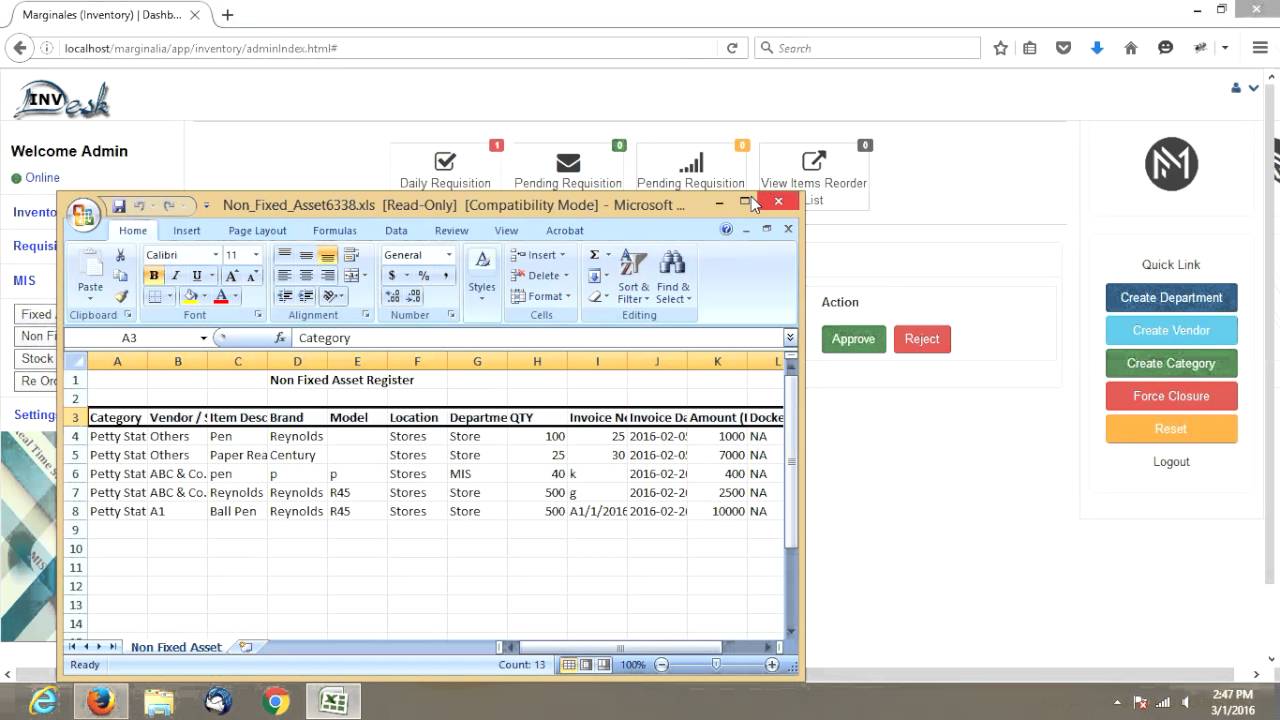Click the Shrink Font icon
The height and width of the screenshot is (720, 1280).
point(251,276)
